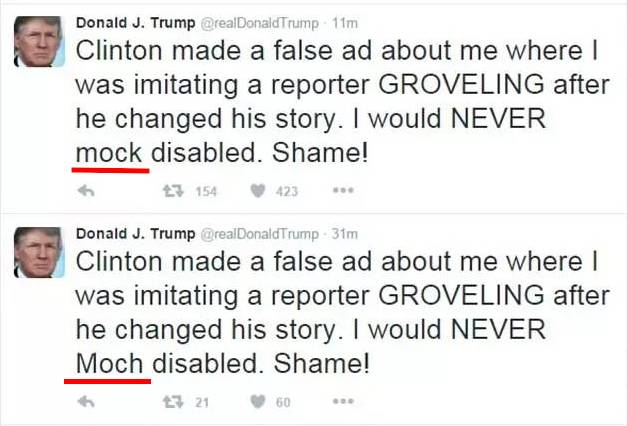This screenshot has width=627, height=426.
Task: Open the 31m timestamp link
Action: (x=345, y=234)
